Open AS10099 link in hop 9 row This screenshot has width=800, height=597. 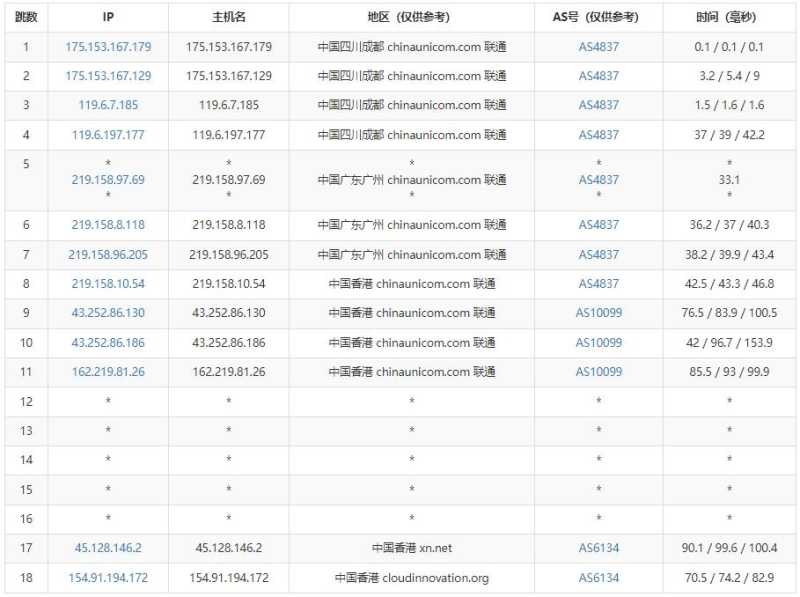coord(598,313)
